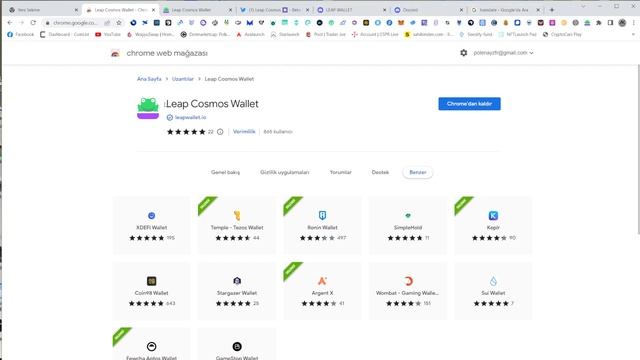This screenshot has height=360, width=640.
Task: Open the Facebook bookmark
Action: tap(20, 35)
